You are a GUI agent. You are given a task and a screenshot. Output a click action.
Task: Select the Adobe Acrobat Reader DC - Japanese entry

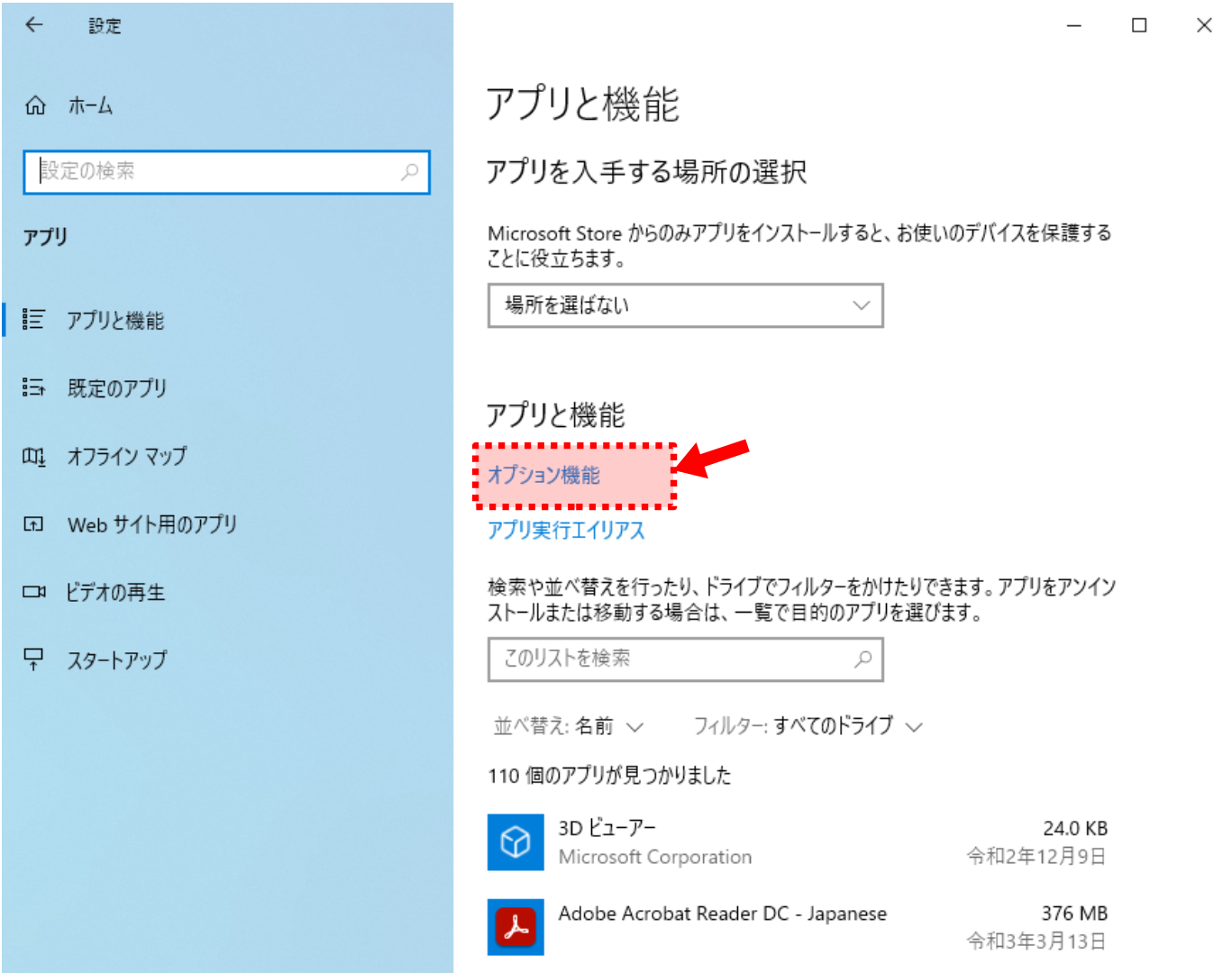coord(722,914)
